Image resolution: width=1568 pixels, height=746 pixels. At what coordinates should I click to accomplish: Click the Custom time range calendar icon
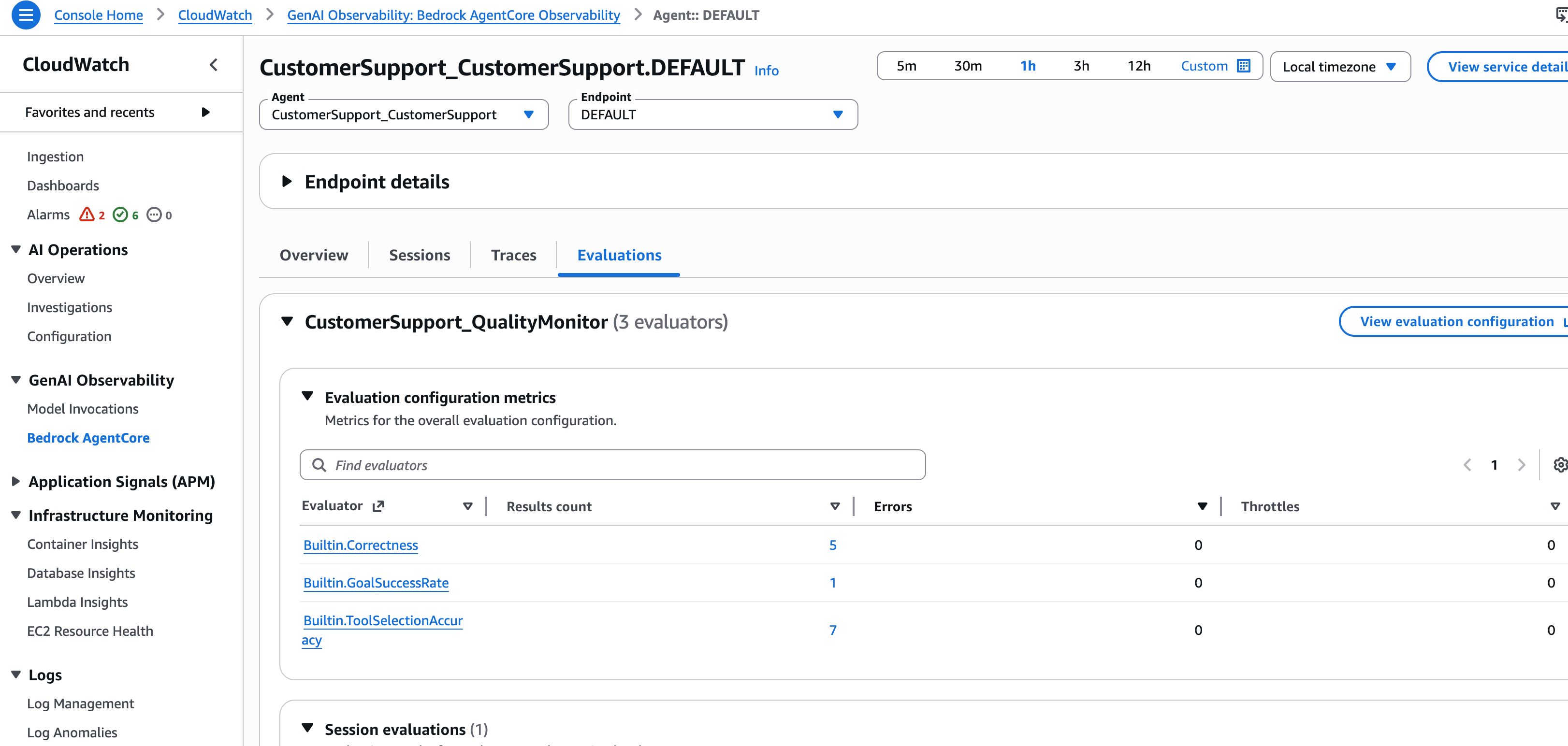coord(1244,66)
